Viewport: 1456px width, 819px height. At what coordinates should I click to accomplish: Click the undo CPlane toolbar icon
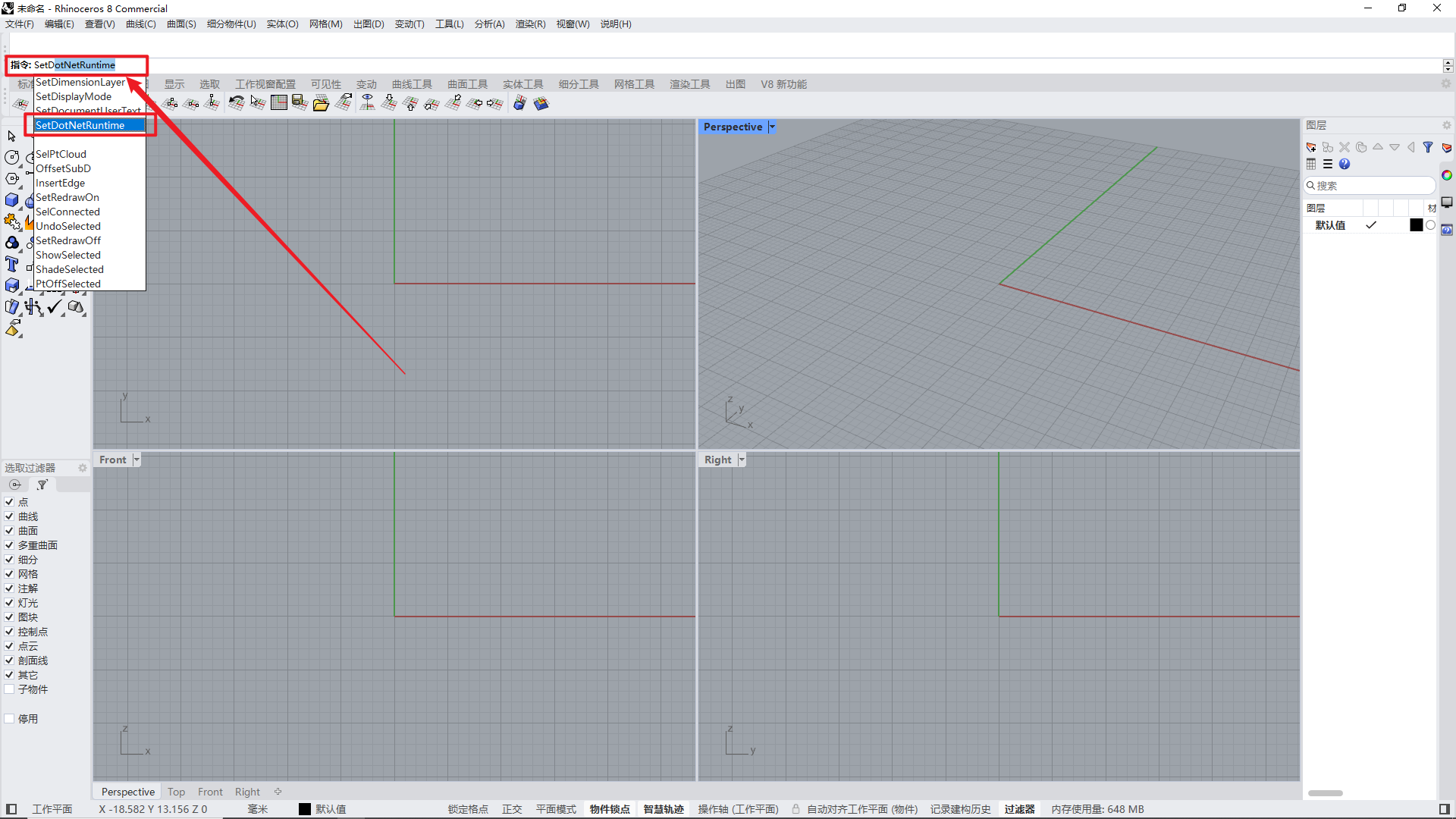point(236,104)
